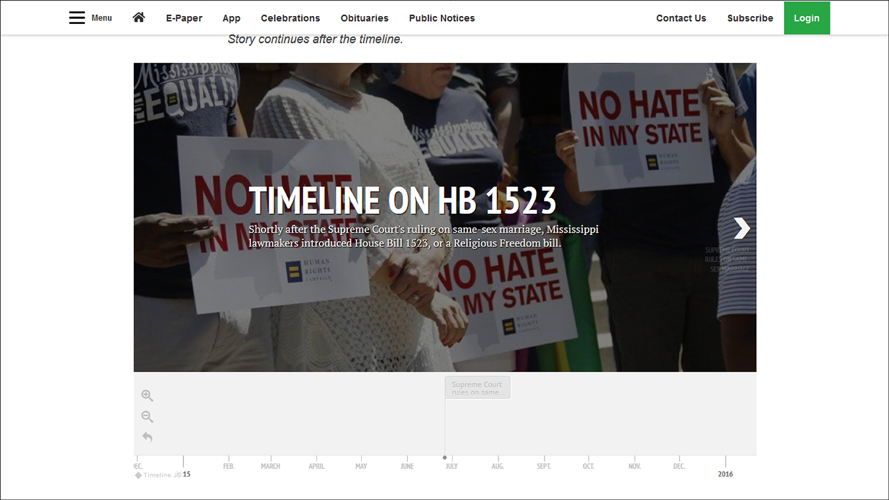Open the Celebrations section
This screenshot has width=889, height=500.
click(290, 18)
